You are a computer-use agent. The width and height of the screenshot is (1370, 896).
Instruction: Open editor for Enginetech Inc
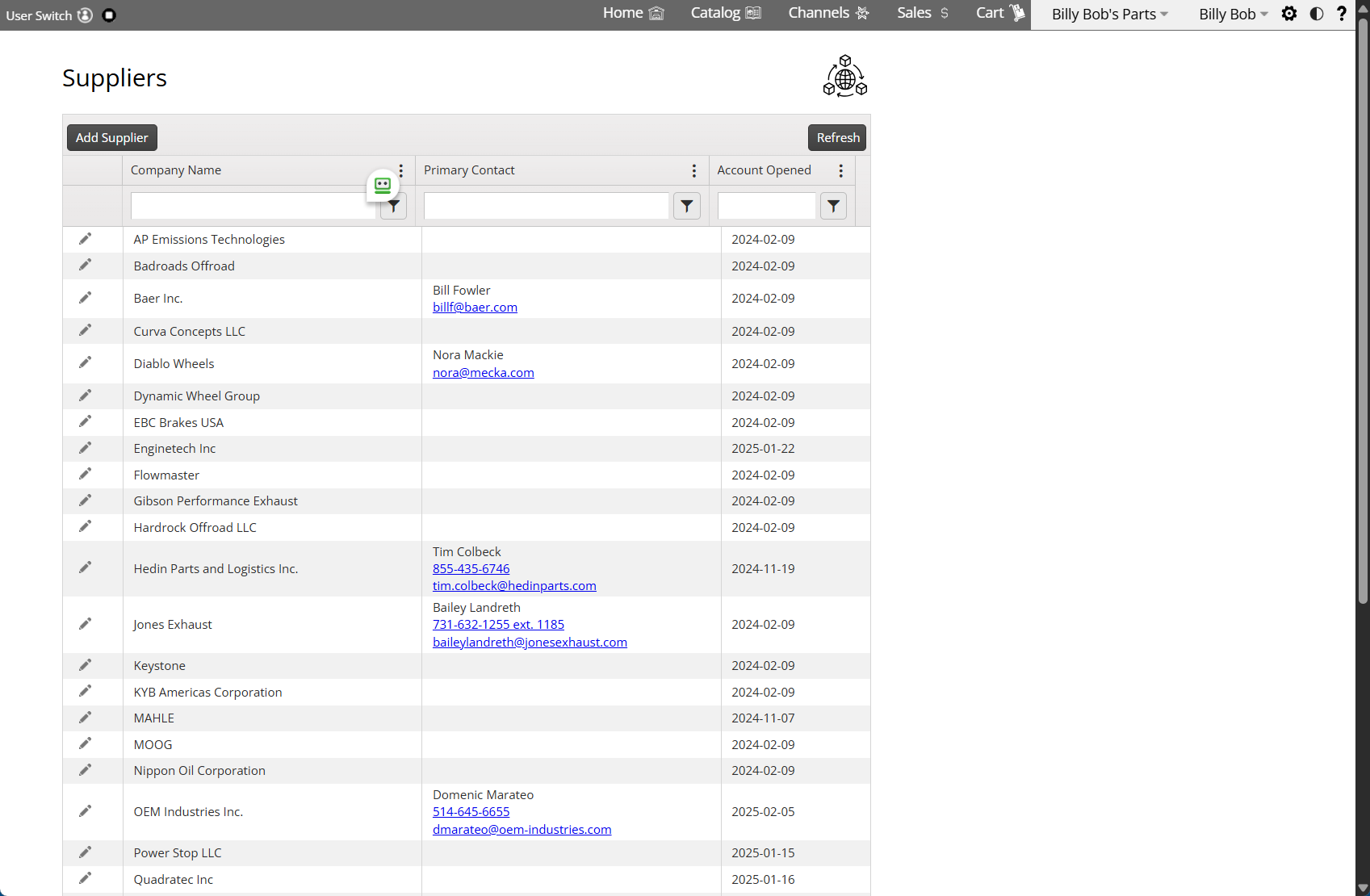[x=85, y=448]
